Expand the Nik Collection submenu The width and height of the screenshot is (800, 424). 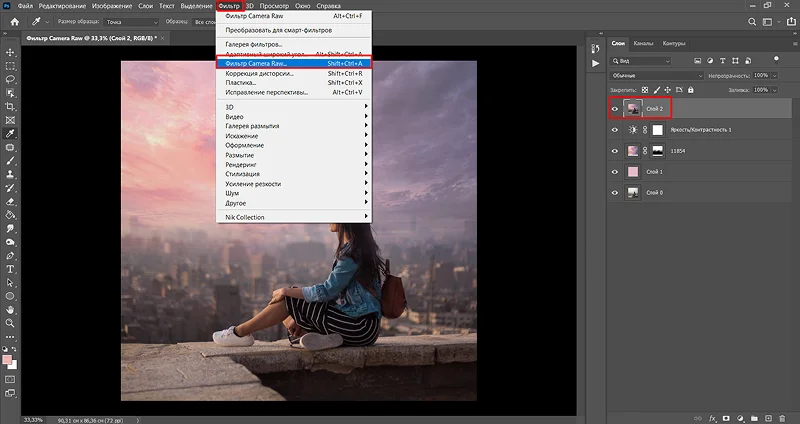[294, 217]
